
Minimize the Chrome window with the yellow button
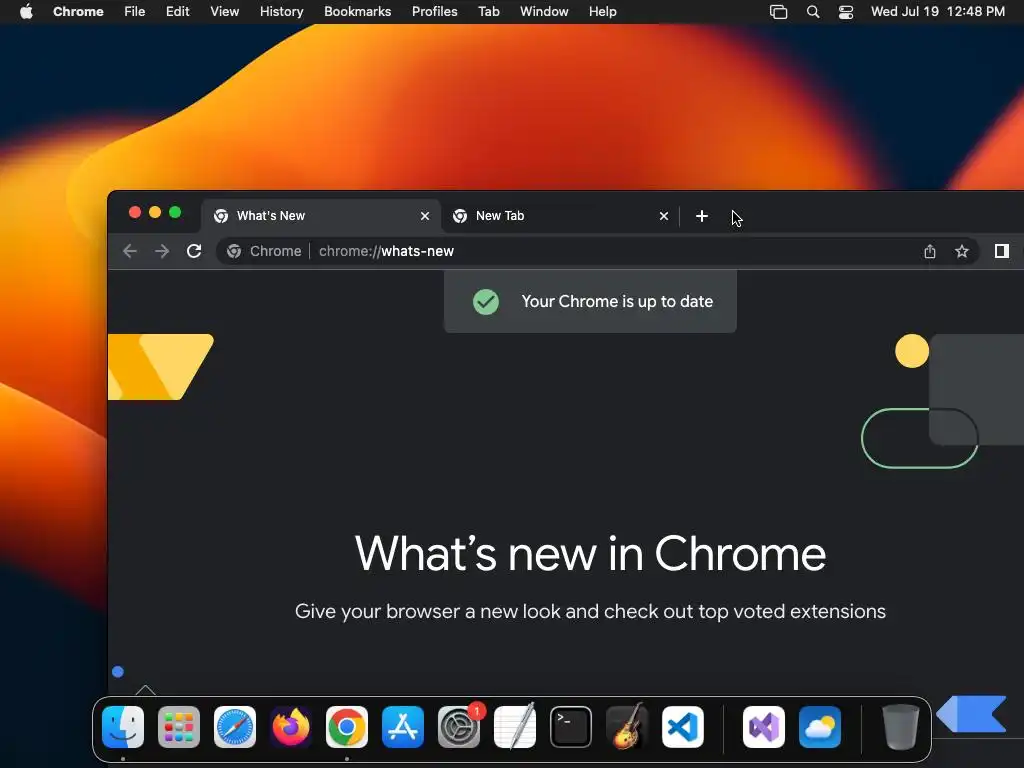click(155, 212)
